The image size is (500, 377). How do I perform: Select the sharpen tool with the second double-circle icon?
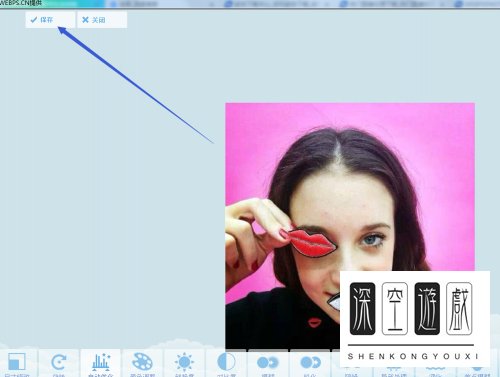(310, 363)
